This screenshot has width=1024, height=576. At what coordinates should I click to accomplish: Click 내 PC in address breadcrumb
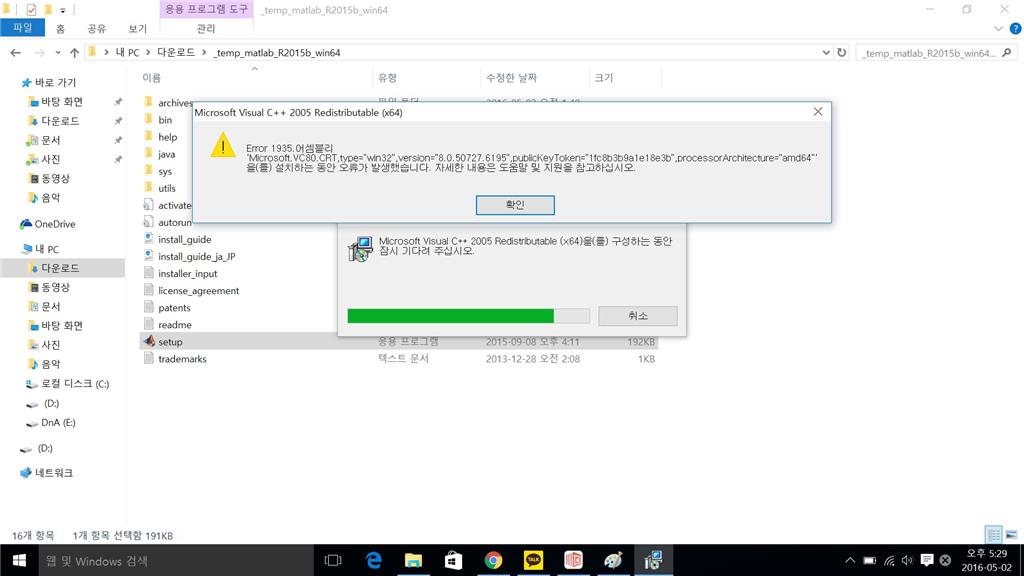pyautogui.click(x=127, y=52)
